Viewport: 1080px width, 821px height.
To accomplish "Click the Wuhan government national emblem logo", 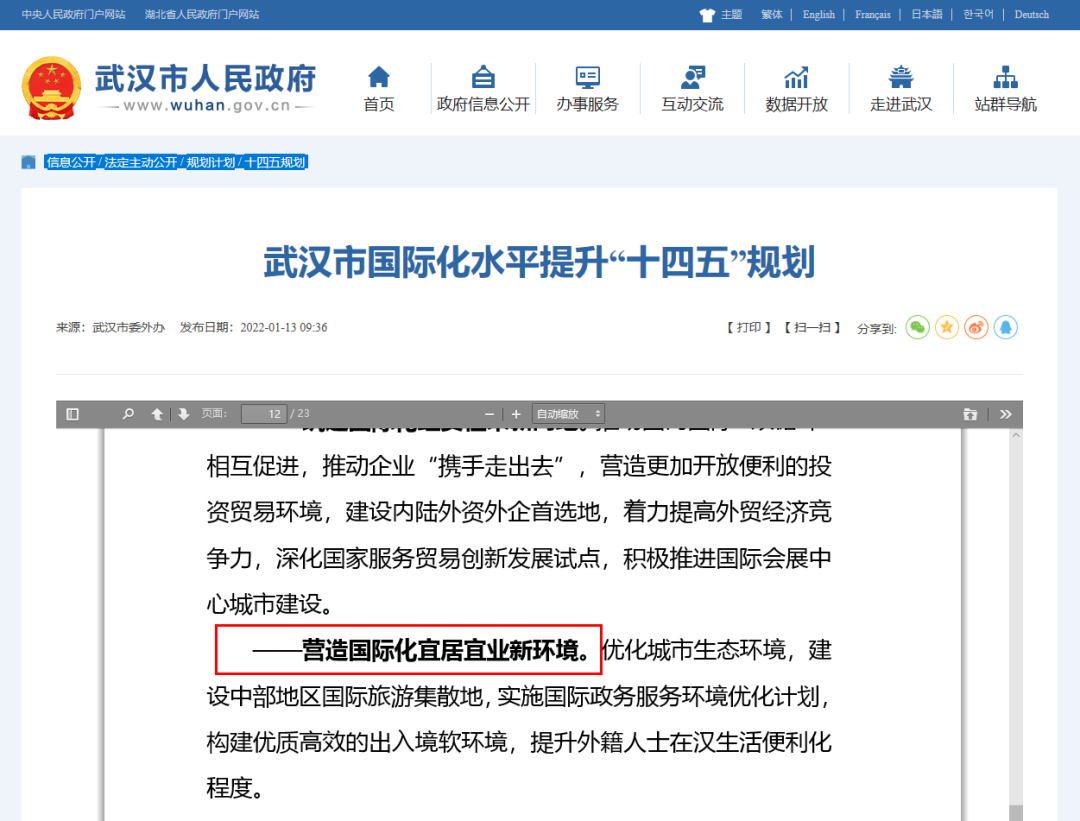I will pos(52,87).
